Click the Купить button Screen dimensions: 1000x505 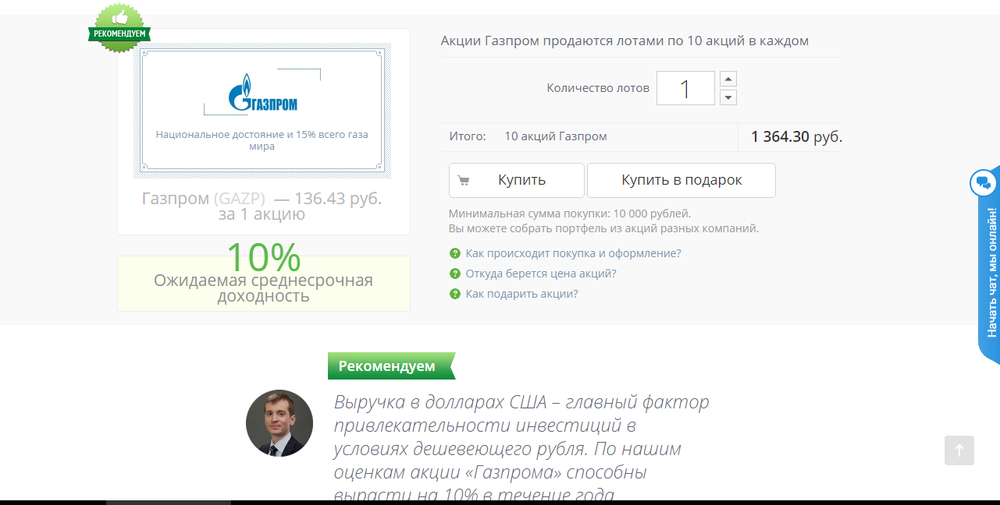(517, 180)
